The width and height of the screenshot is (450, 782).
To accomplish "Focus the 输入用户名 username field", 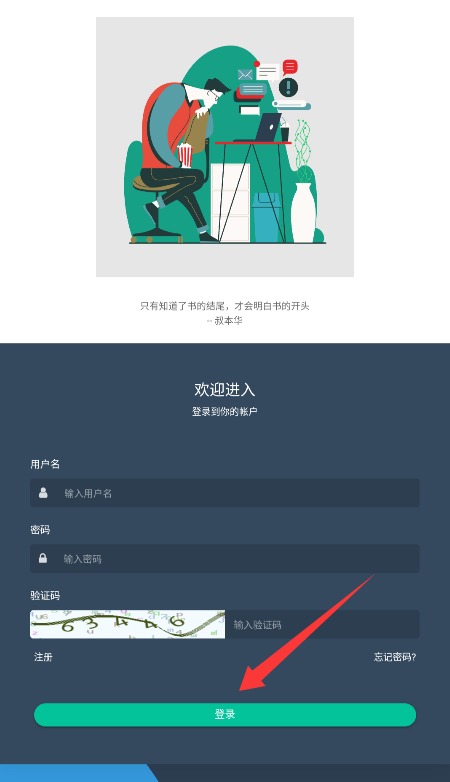I will [225, 493].
